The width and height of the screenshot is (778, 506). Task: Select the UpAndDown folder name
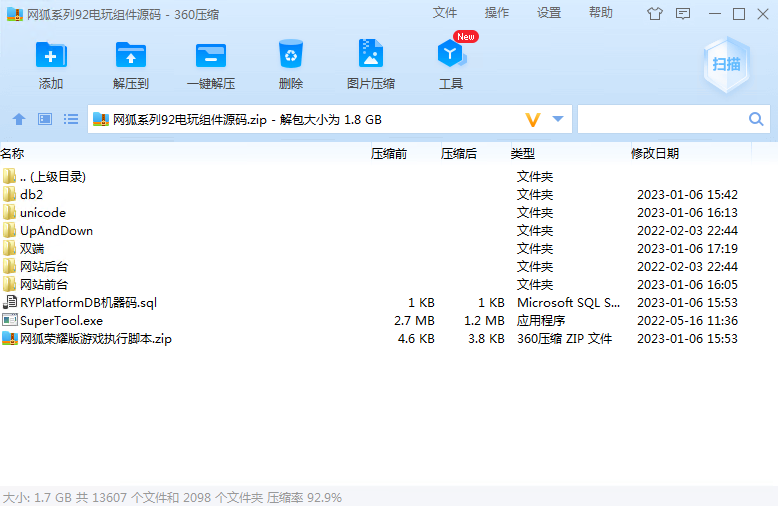[x=56, y=231]
